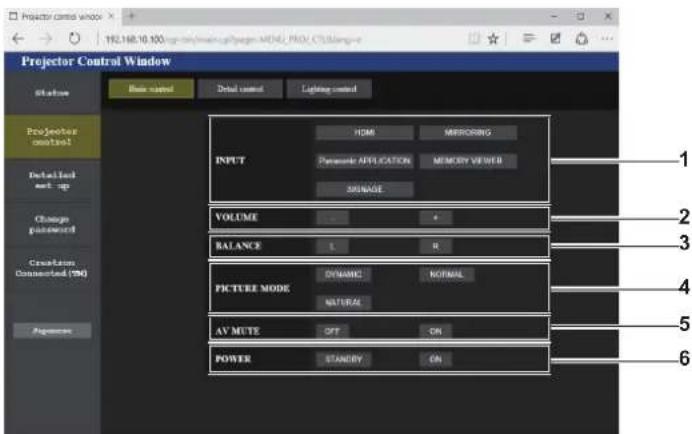
Task: Set picture mode to DYNAMIC
Action: click(343, 274)
